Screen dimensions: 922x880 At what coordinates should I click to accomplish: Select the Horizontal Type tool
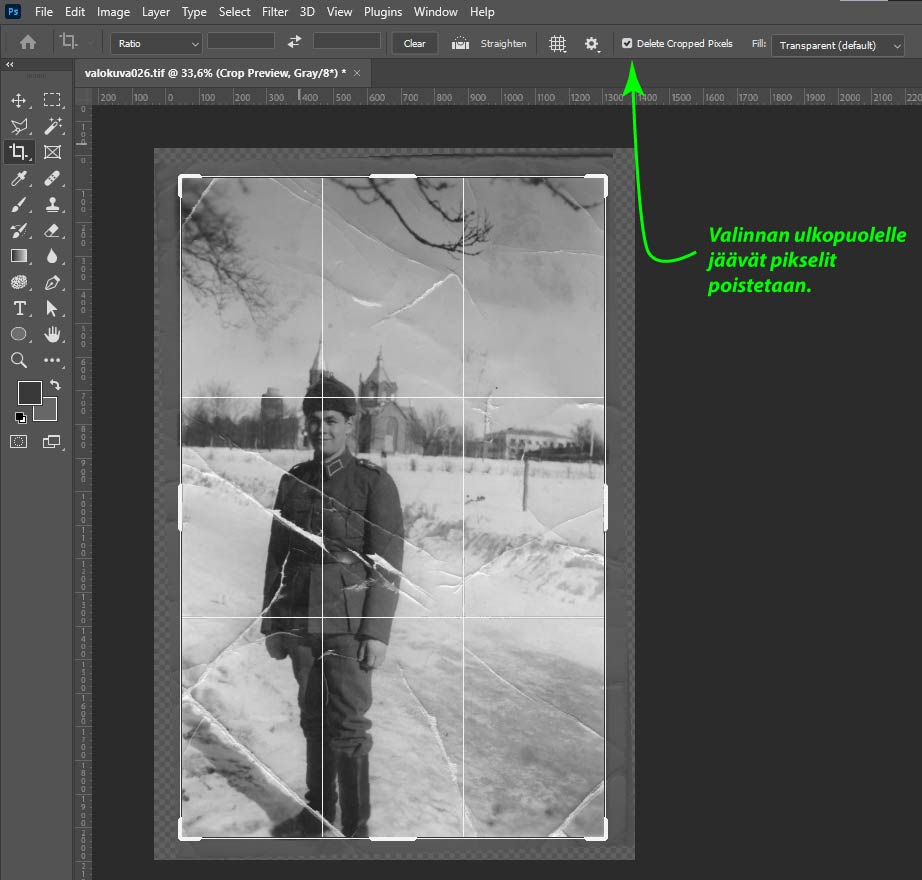[19, 309]
